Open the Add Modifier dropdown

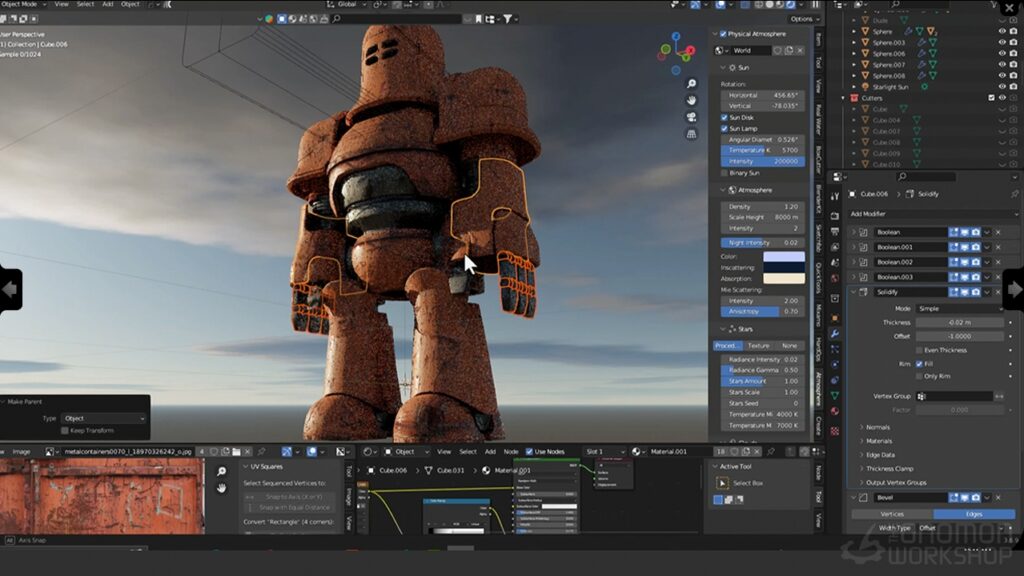pyautogui.click(x=933, y=214)
